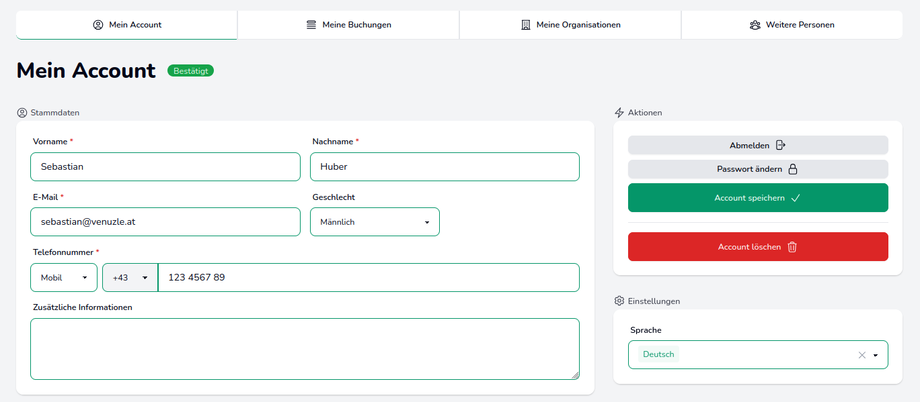This screenshot has height=402, width=920.
Task: Switch to the Meine Buchungen tab
Action: (x=348, y=25)
